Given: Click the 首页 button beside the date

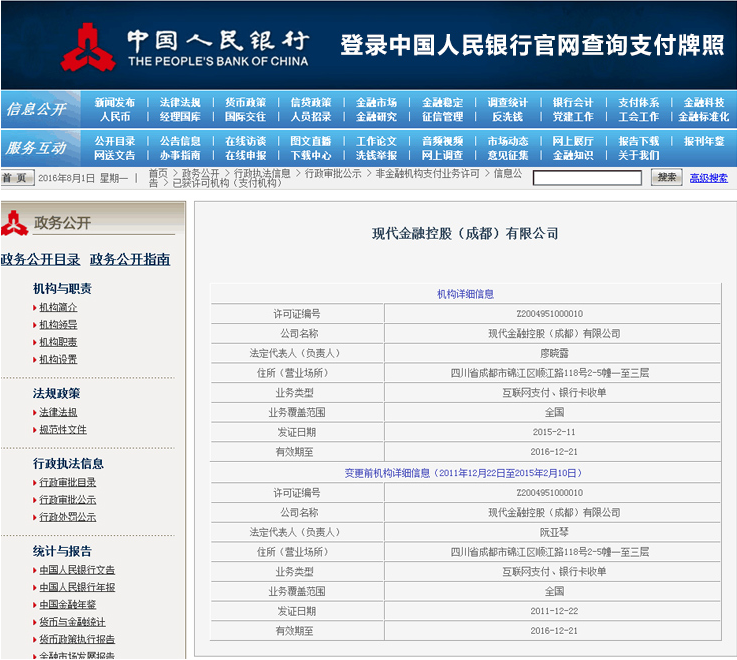Looking at the screenshot, I should (17, 178).
